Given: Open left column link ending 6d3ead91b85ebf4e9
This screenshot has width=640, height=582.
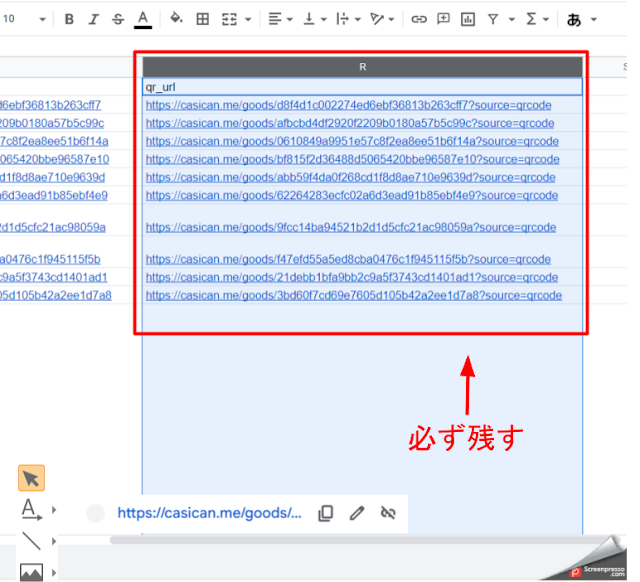Looking at the screenshot, I should tap(53, 195).
